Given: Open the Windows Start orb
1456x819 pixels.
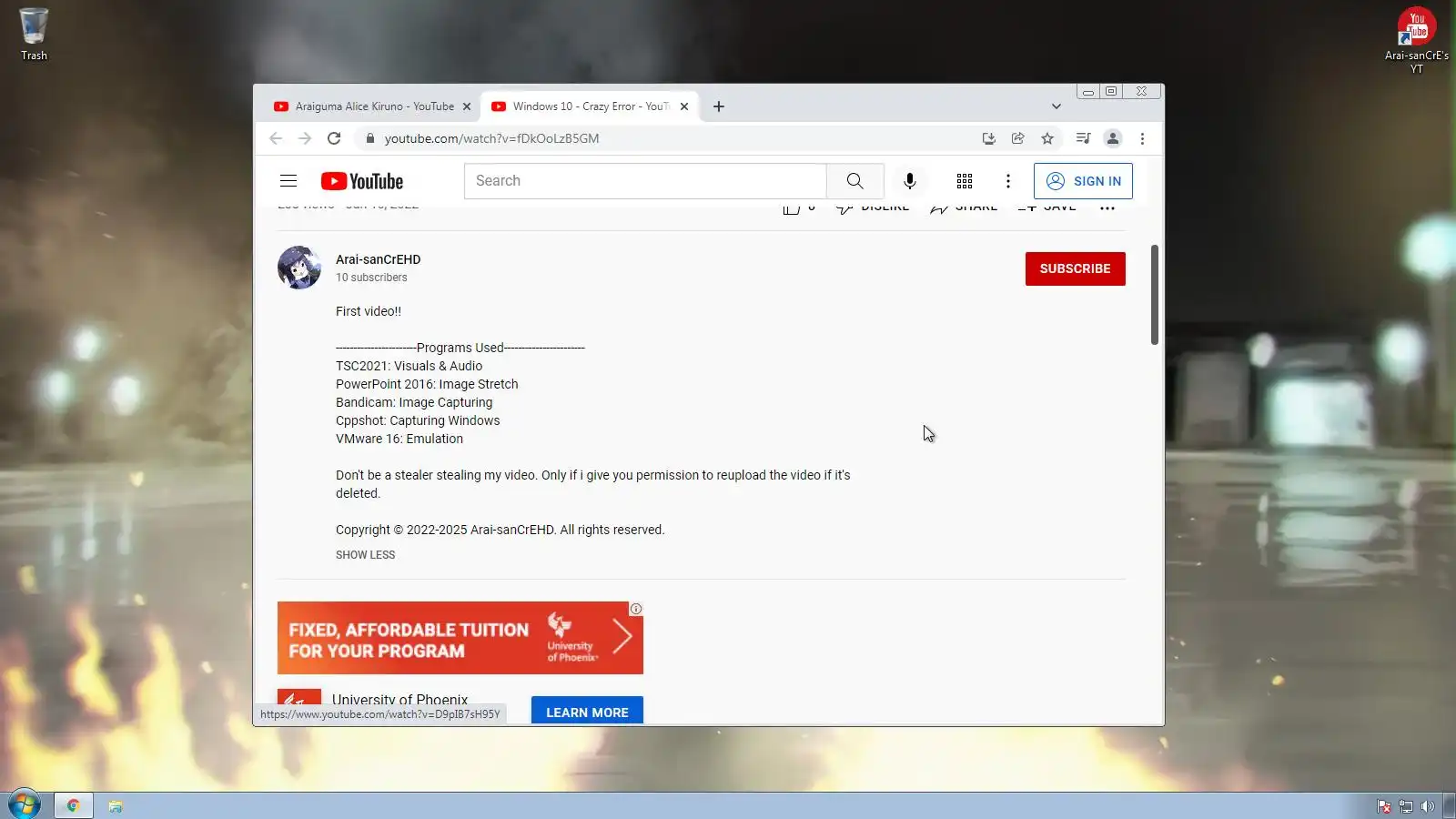Looking at the screenshot, I should tap(25, 804).
